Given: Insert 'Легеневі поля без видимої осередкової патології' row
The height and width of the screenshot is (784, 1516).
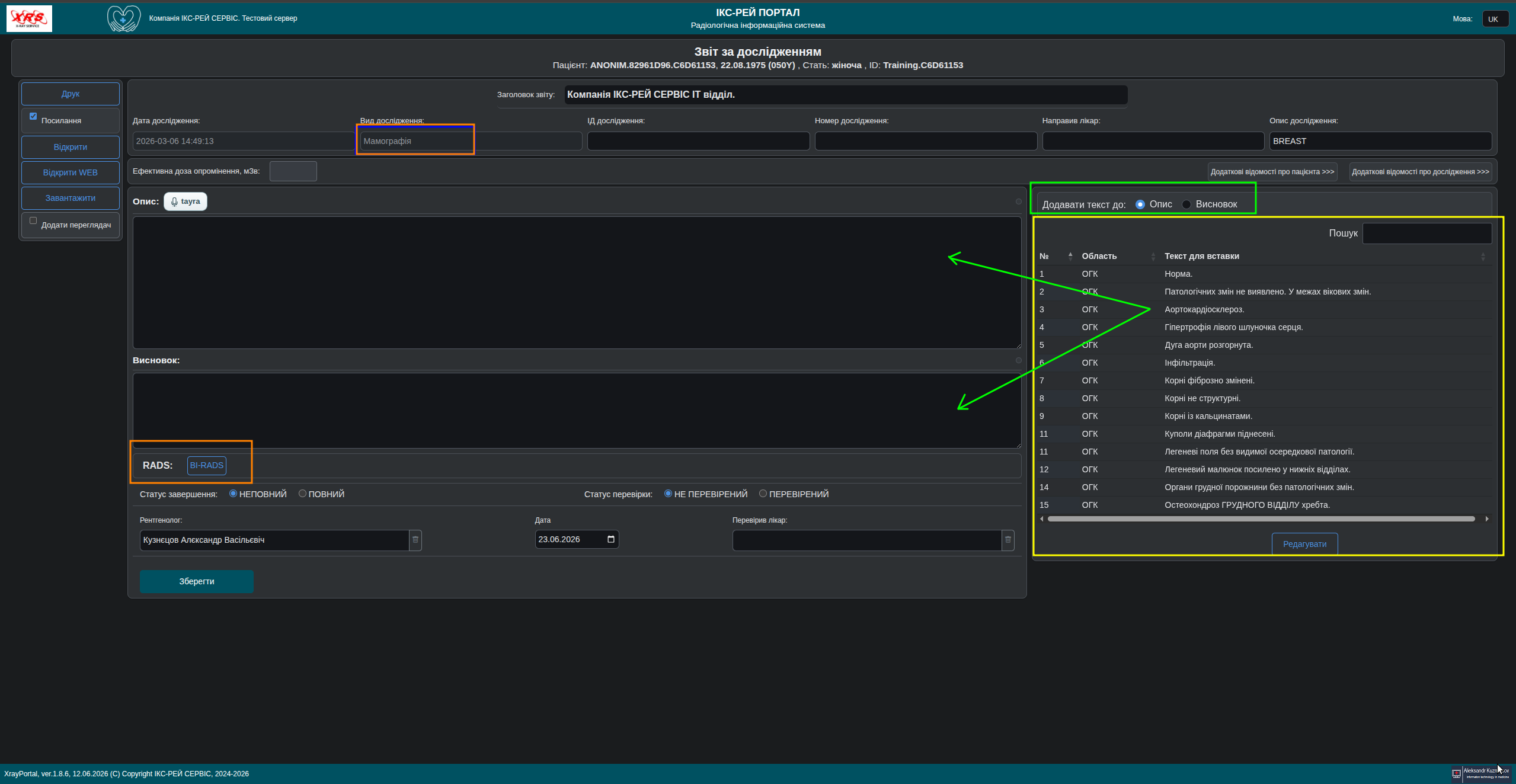Looking at the screenshot, I should [1264, 452].
